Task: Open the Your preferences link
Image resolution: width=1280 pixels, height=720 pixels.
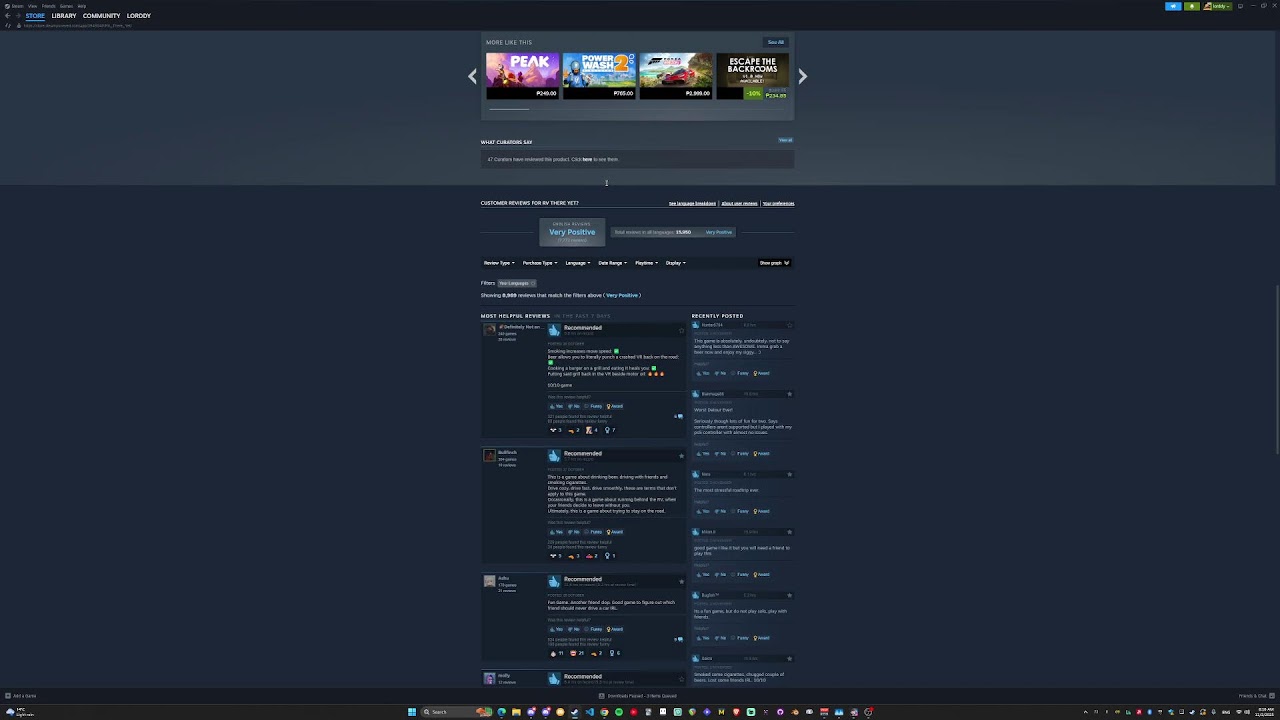Action: click(778, 203)
